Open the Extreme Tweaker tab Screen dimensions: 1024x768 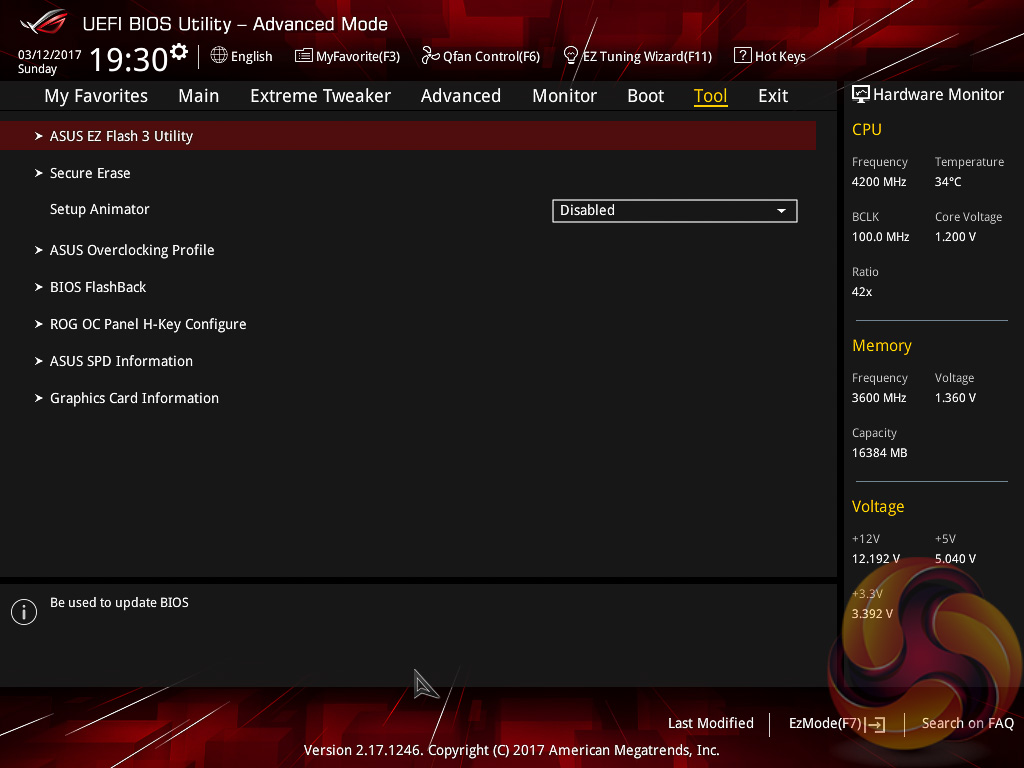pyautogui.click(x=321, y=96)
